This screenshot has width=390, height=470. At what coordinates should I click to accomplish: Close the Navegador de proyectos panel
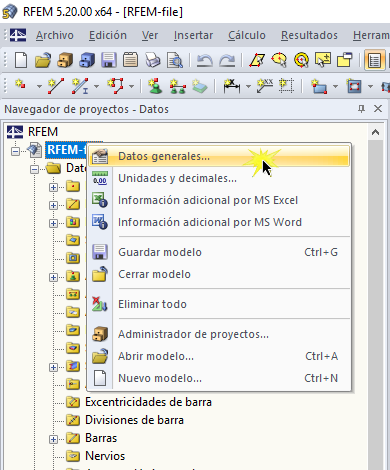coord(378,109)
